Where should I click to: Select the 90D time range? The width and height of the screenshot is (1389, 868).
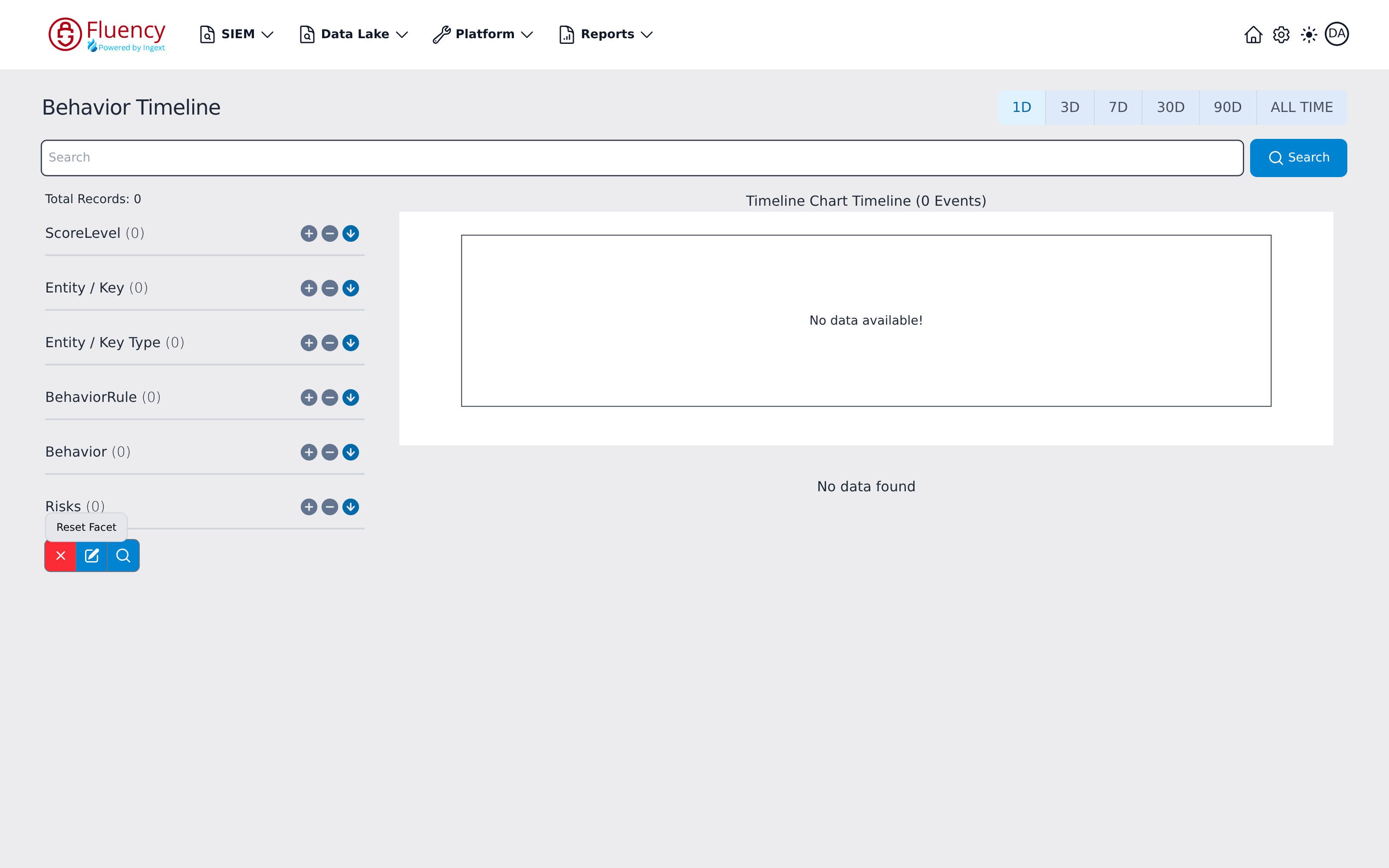[1228, 107]
